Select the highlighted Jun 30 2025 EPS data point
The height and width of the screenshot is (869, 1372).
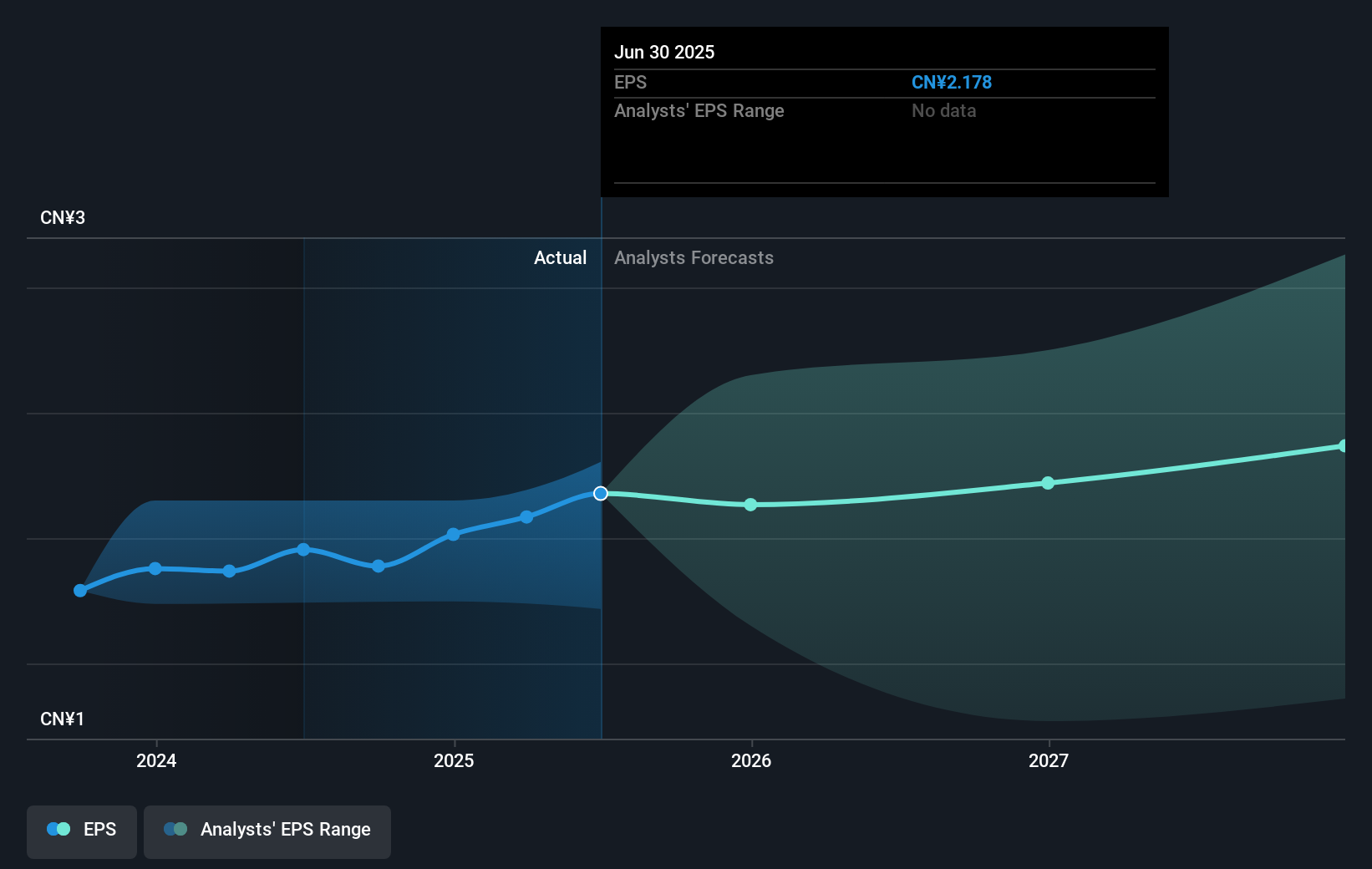[x=601, y=494]
